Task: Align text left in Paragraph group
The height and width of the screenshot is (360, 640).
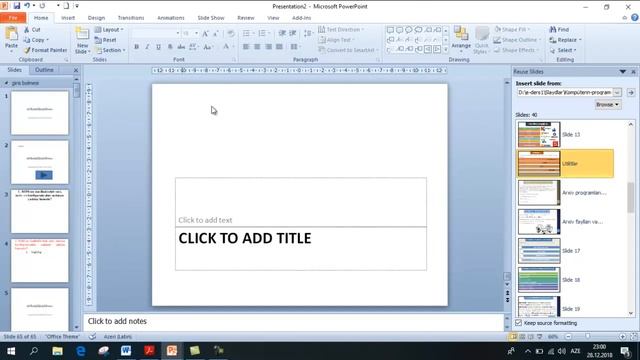Action: 246,47
